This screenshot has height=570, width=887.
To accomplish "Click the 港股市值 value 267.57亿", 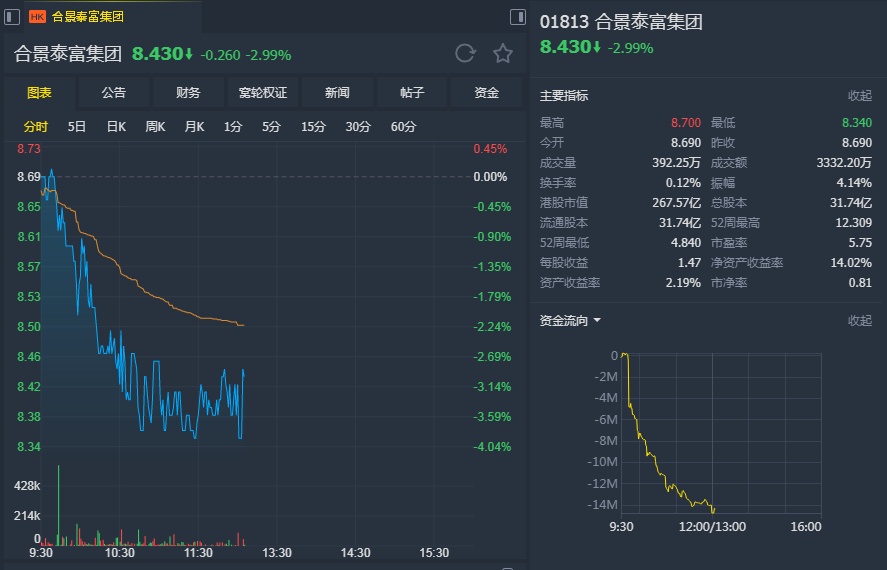I will (x=676, y=202).
